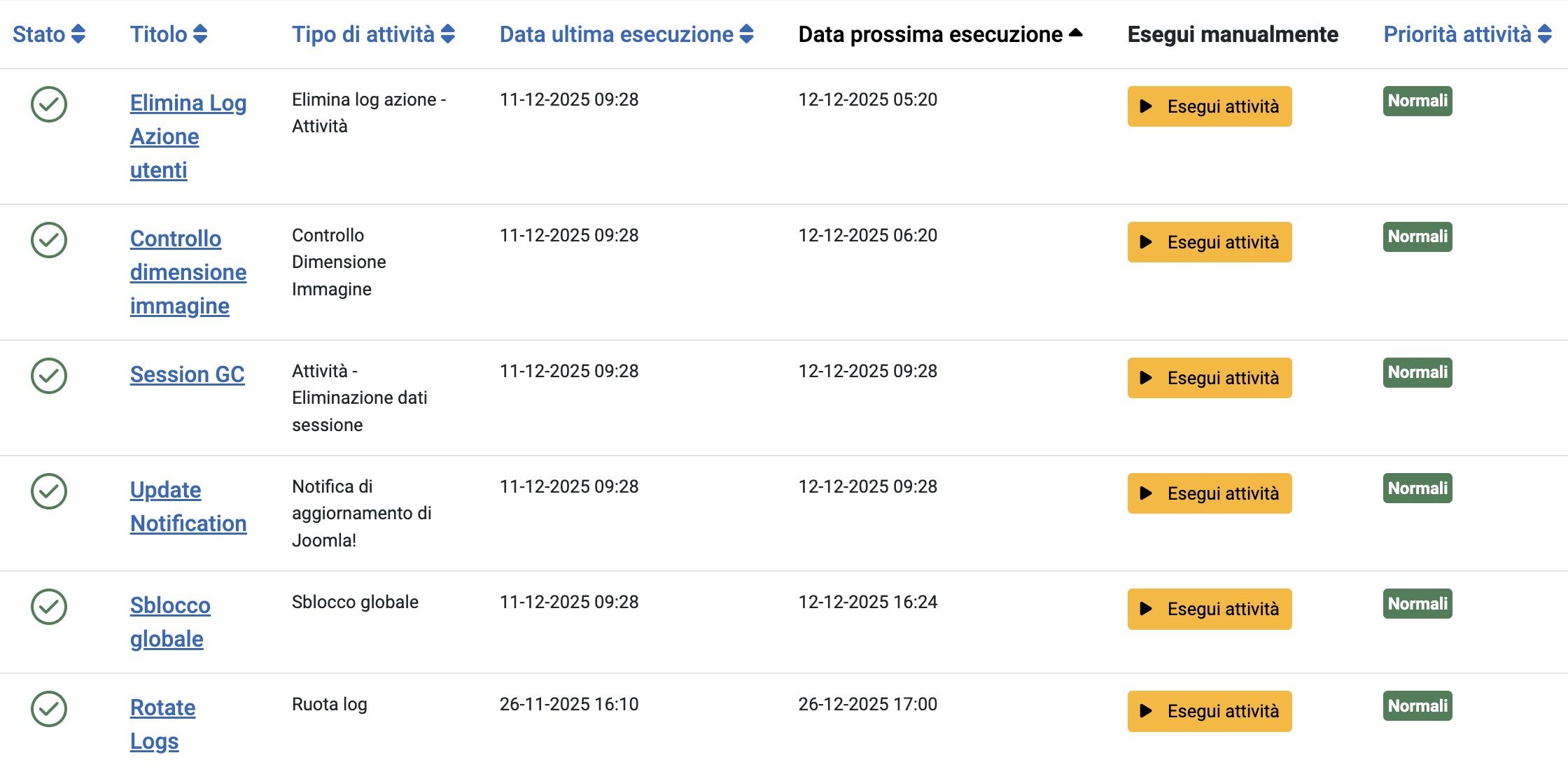The width and height of the screenshot is (1568, 774).
Task: Toggle enabled status of Rotate Logs task
Action: 49,709
